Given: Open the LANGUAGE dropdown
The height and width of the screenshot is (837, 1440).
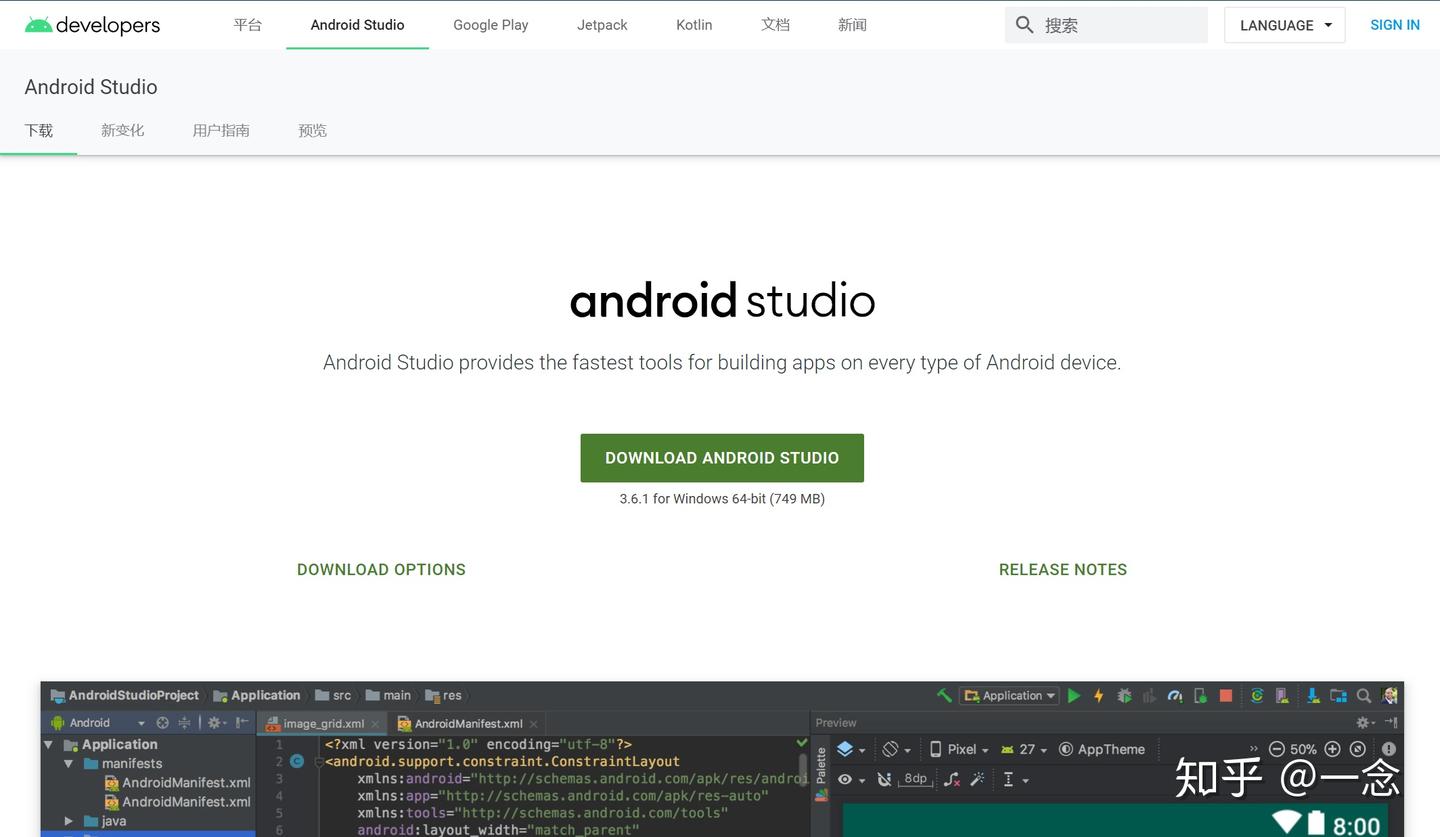Looking at the screenshot, I should pyautogui.click(x=1284, y=25).
